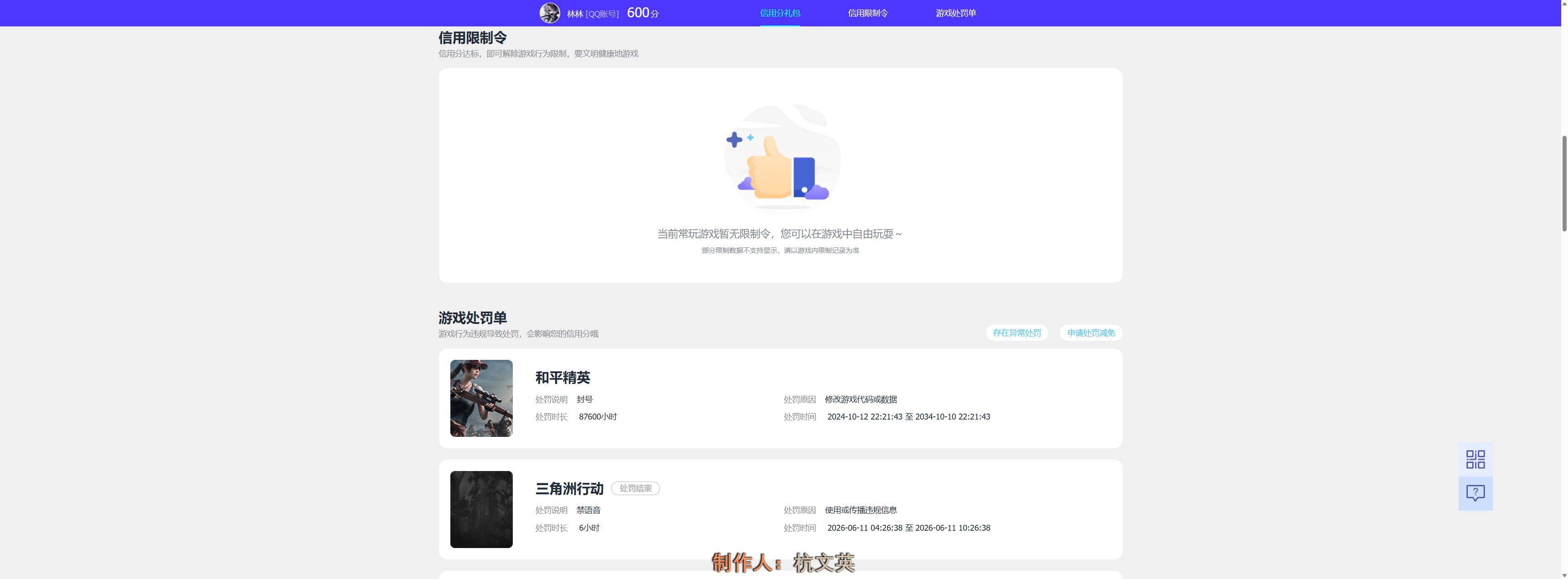Screen dimensions: 1568x579
Task: Click the page vertical scrollbar thumb
Action: [x=1564, y=184]
